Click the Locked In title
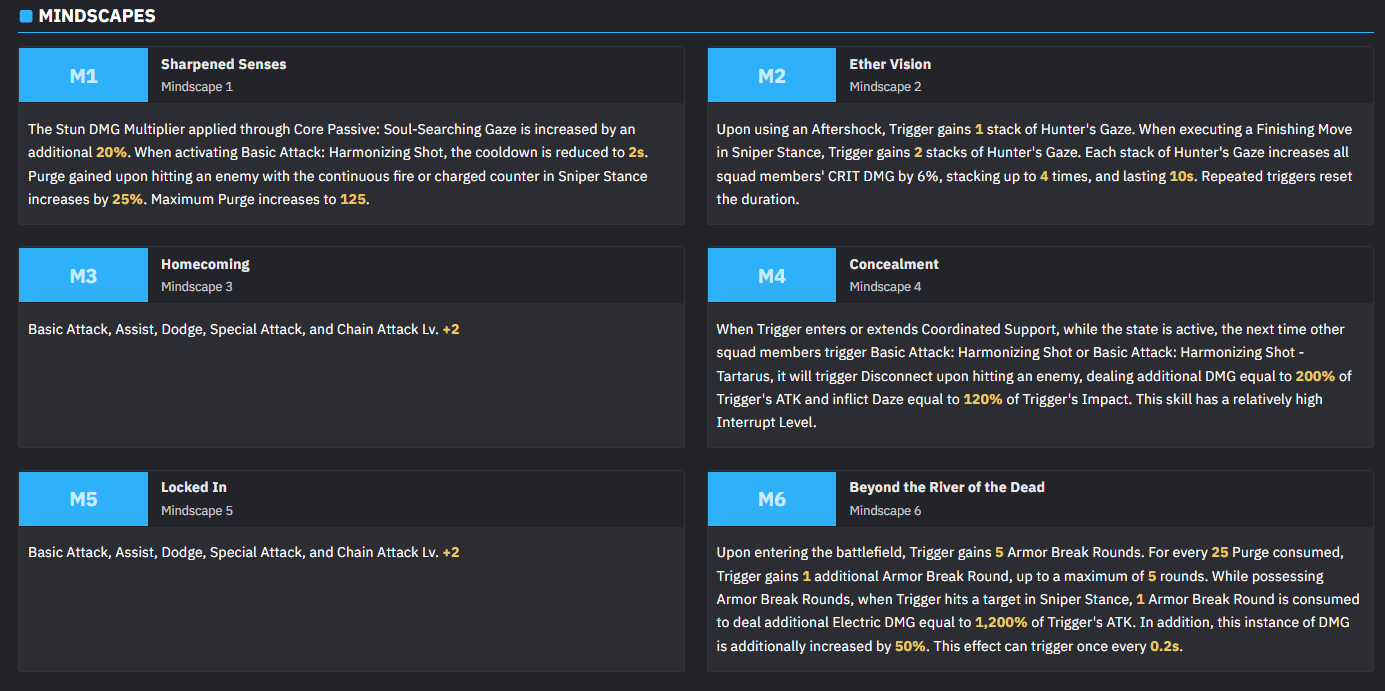The width and height of the screenshot is (1385, 691). click(x=194, y=487)
